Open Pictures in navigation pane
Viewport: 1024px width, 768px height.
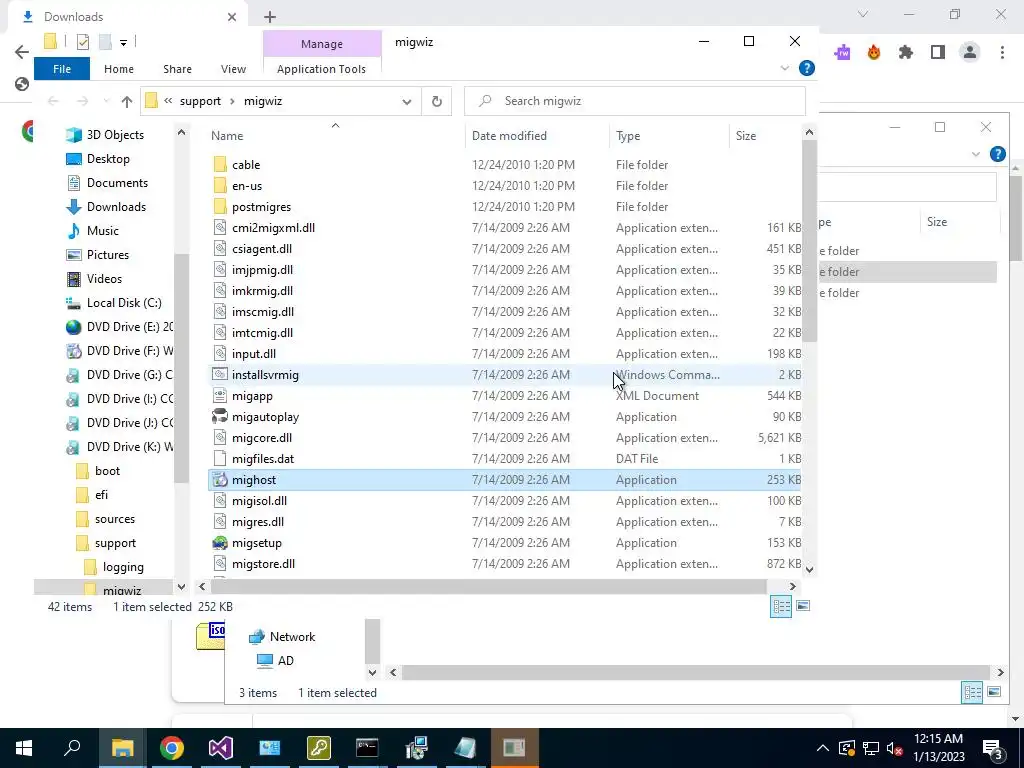tap(108, 255)
